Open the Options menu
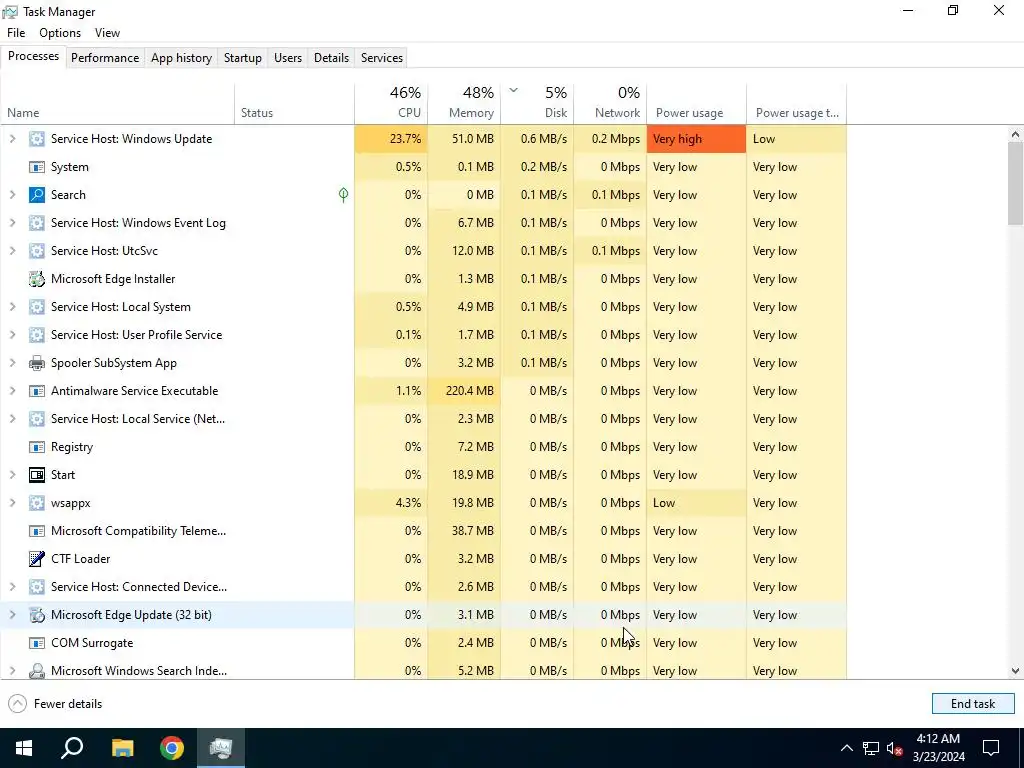 (60, 33)
